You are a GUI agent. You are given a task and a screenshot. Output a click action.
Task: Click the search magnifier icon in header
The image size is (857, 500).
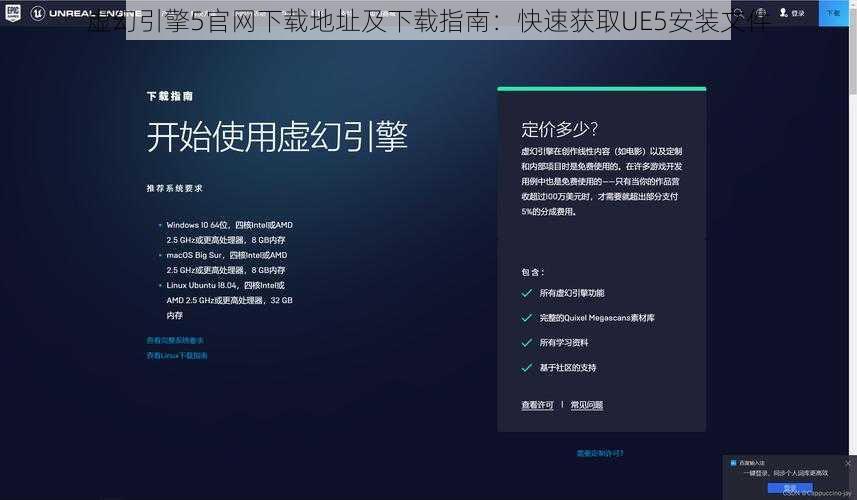[739, 13]
